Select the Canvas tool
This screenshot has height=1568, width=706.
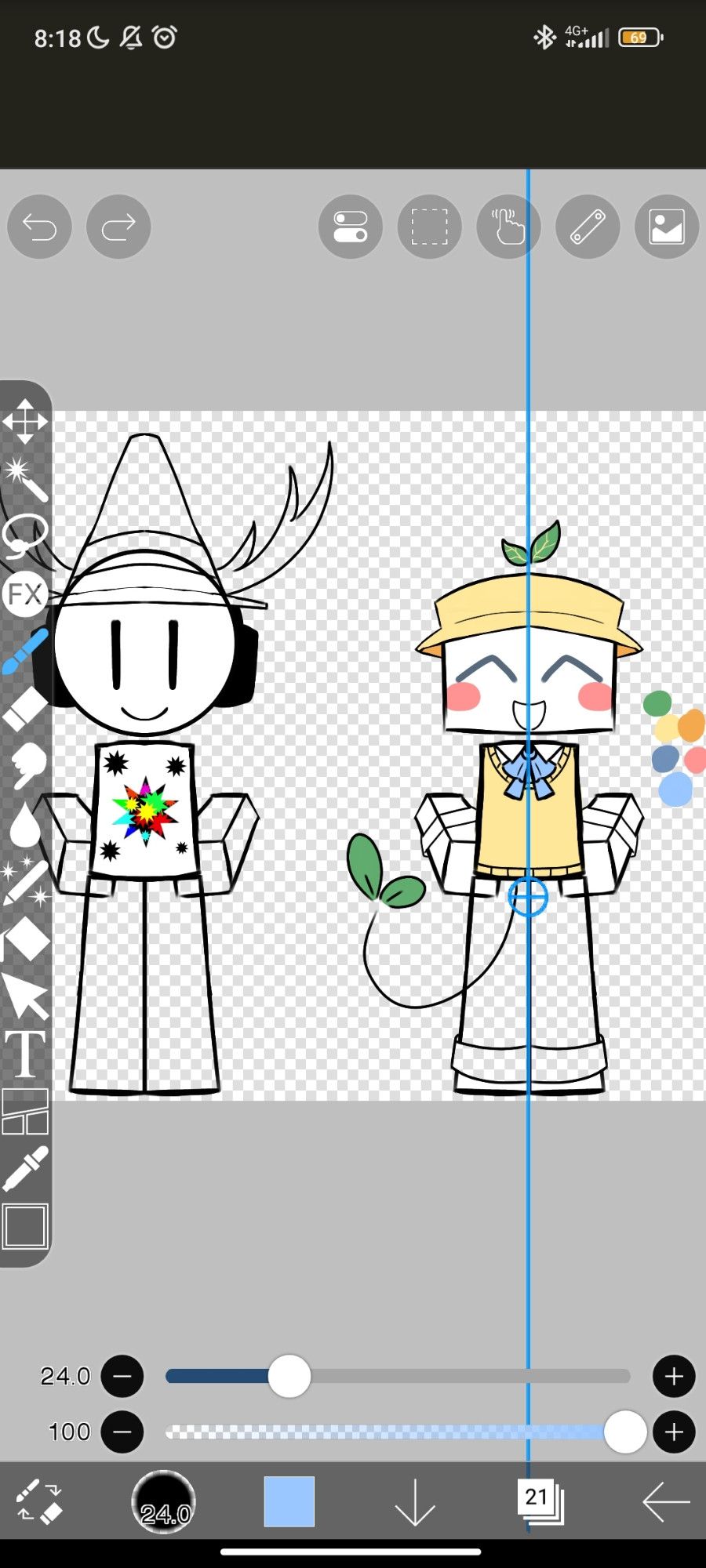25,1226
